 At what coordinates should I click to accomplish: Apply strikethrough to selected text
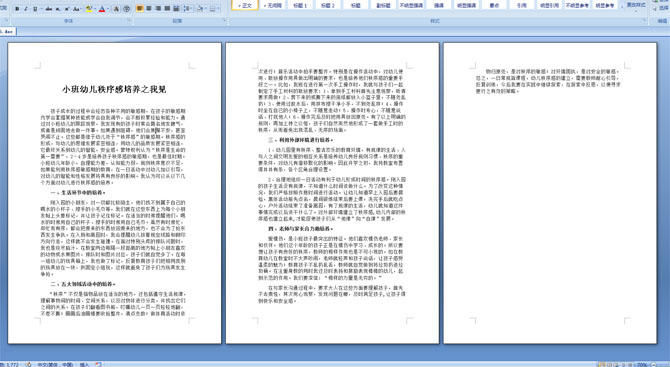tap(49, 9)
